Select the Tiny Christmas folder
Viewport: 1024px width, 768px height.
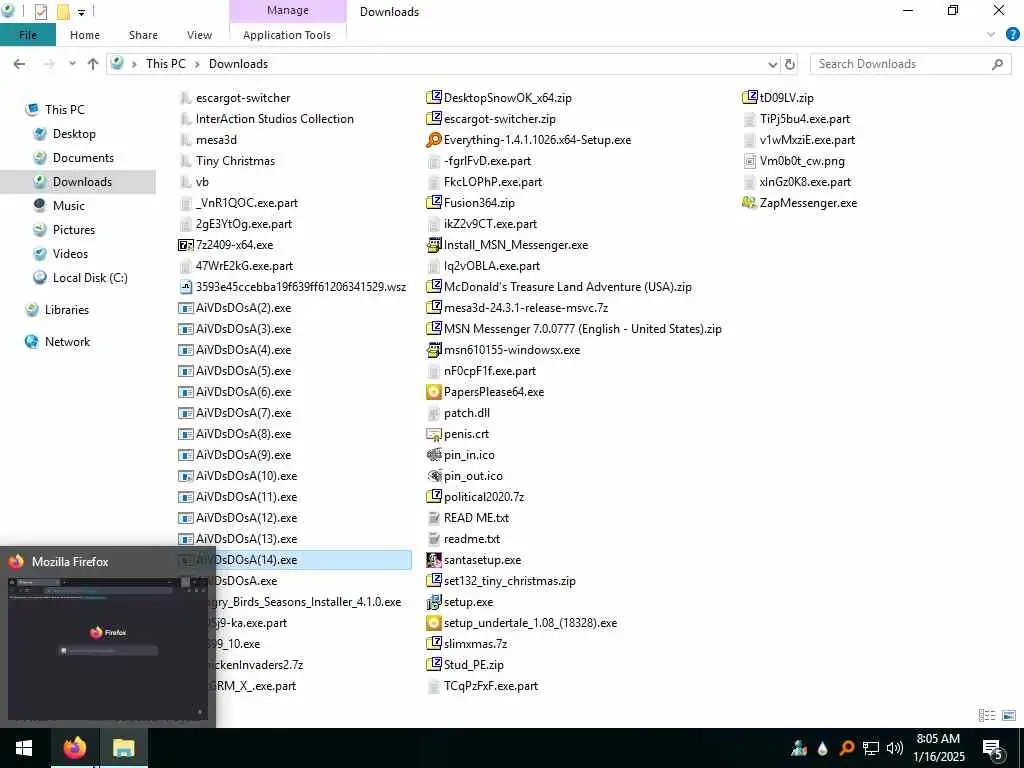235,161
